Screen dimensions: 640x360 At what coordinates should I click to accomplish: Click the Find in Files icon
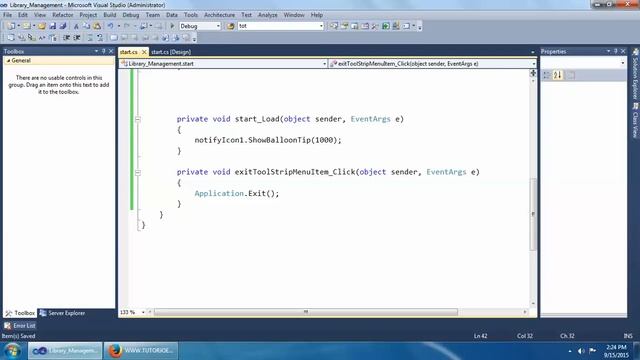[x=231, y=26]
